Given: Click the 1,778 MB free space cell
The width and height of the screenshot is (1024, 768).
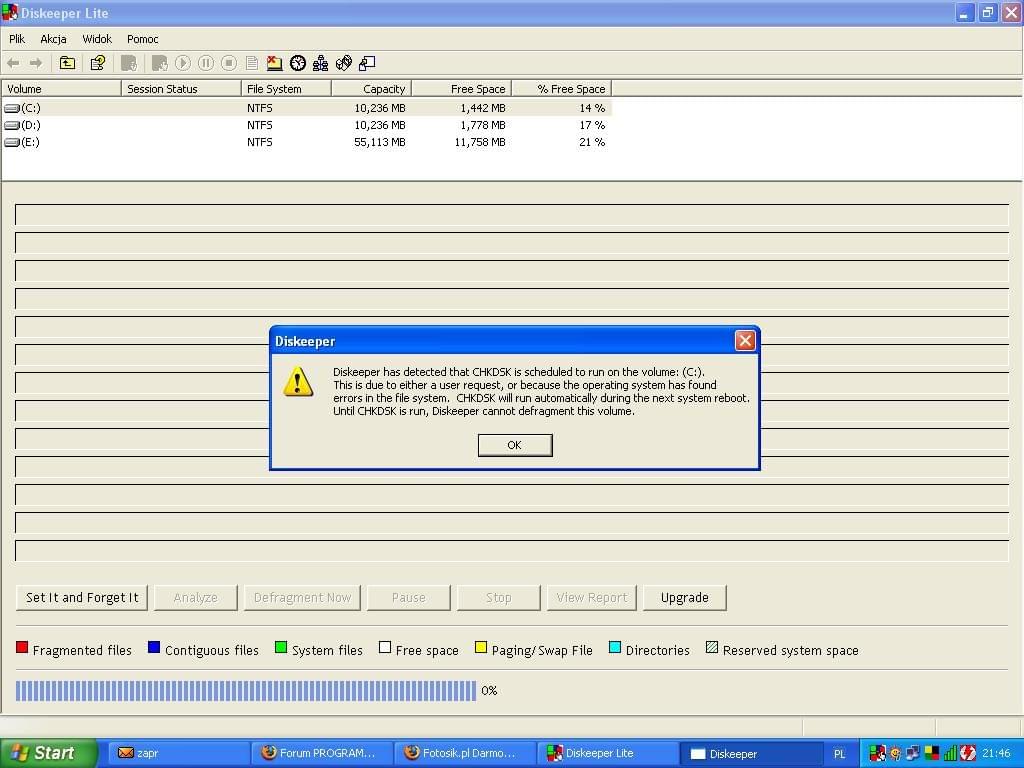Looking at the screenshot, I should point(483,125).
